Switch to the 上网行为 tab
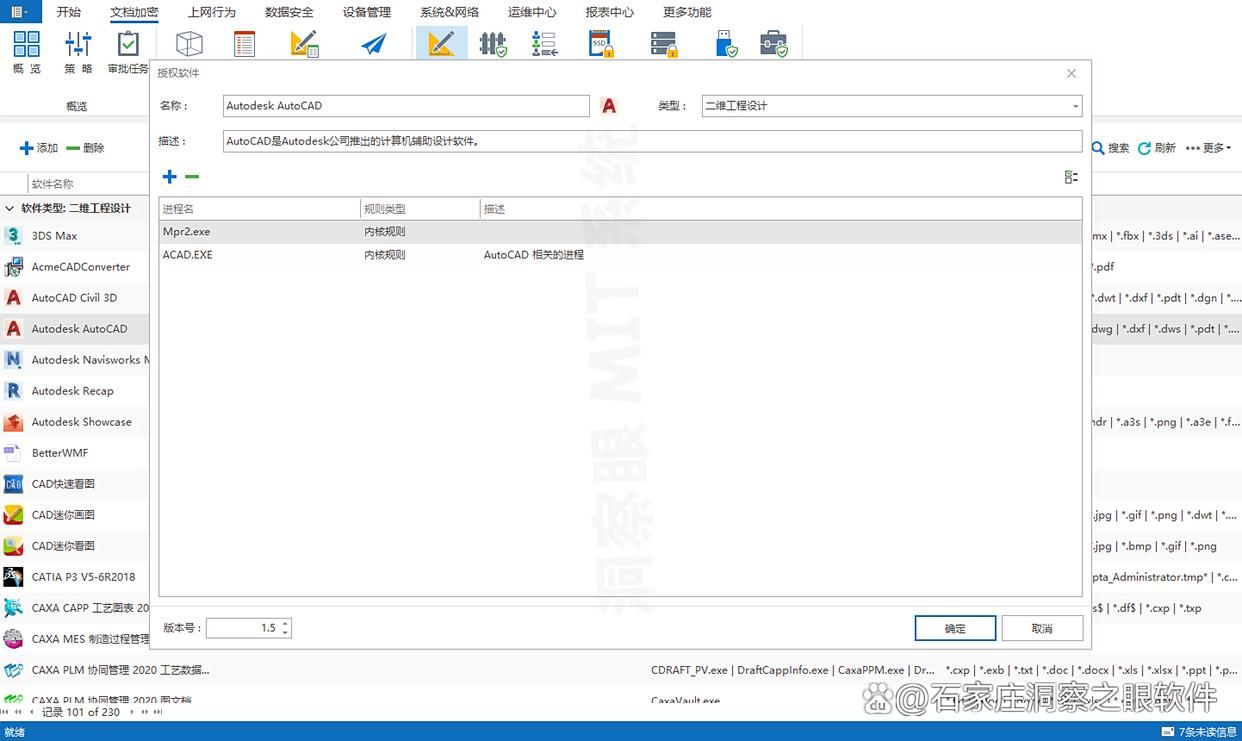The width and height of the screenshot is (1242, 741). (212, 12)
